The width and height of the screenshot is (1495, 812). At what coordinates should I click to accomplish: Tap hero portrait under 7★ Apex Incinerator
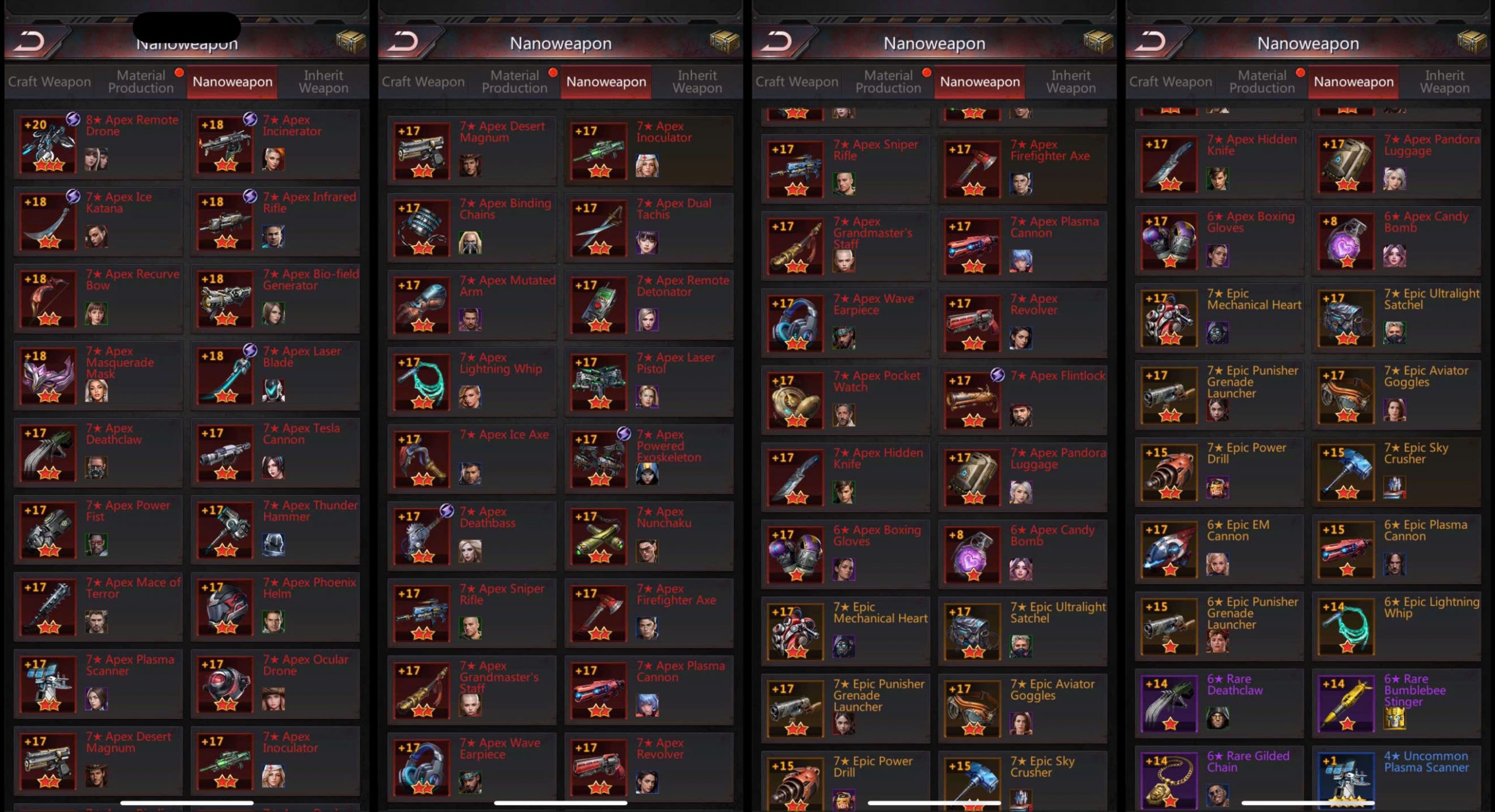(273, 159)
